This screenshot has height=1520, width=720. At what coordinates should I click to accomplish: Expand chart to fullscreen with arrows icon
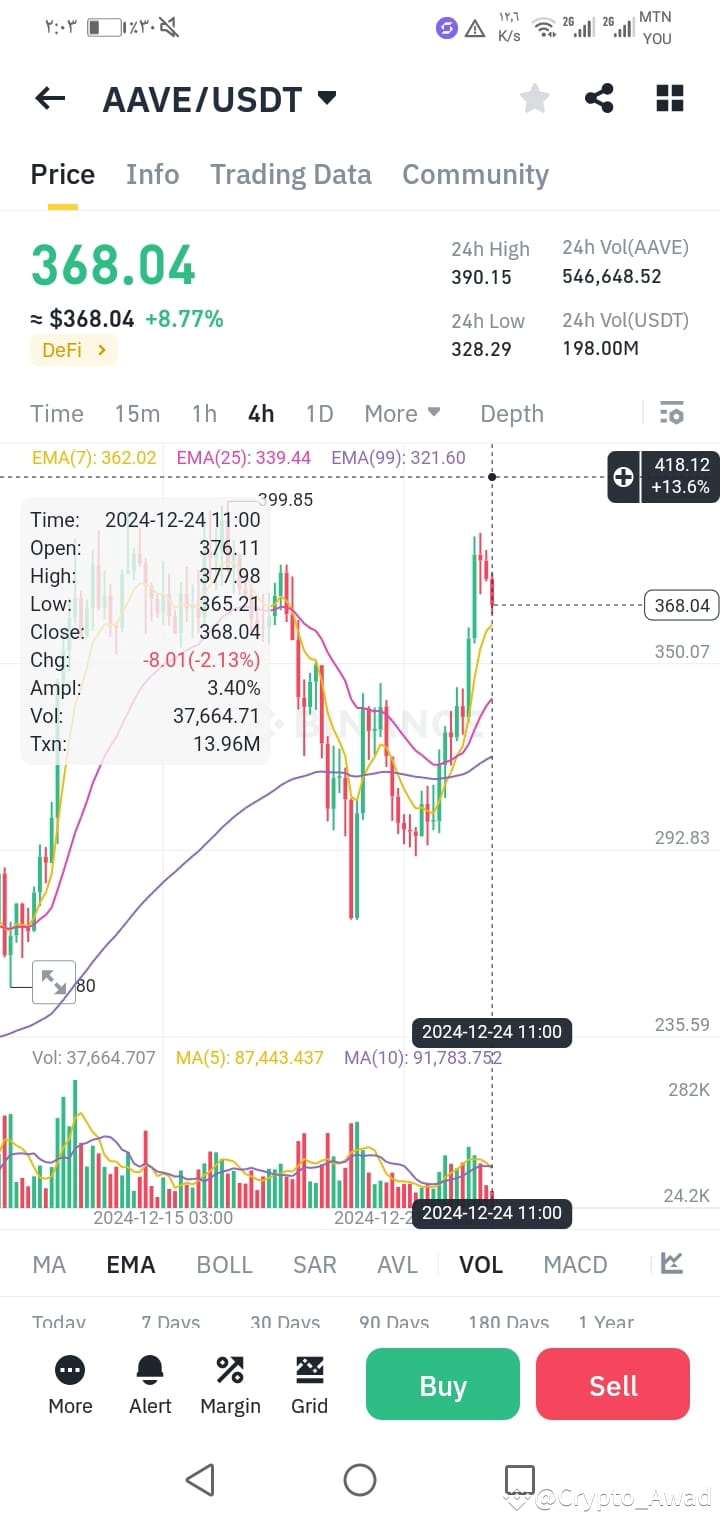(x=54, y=982)
